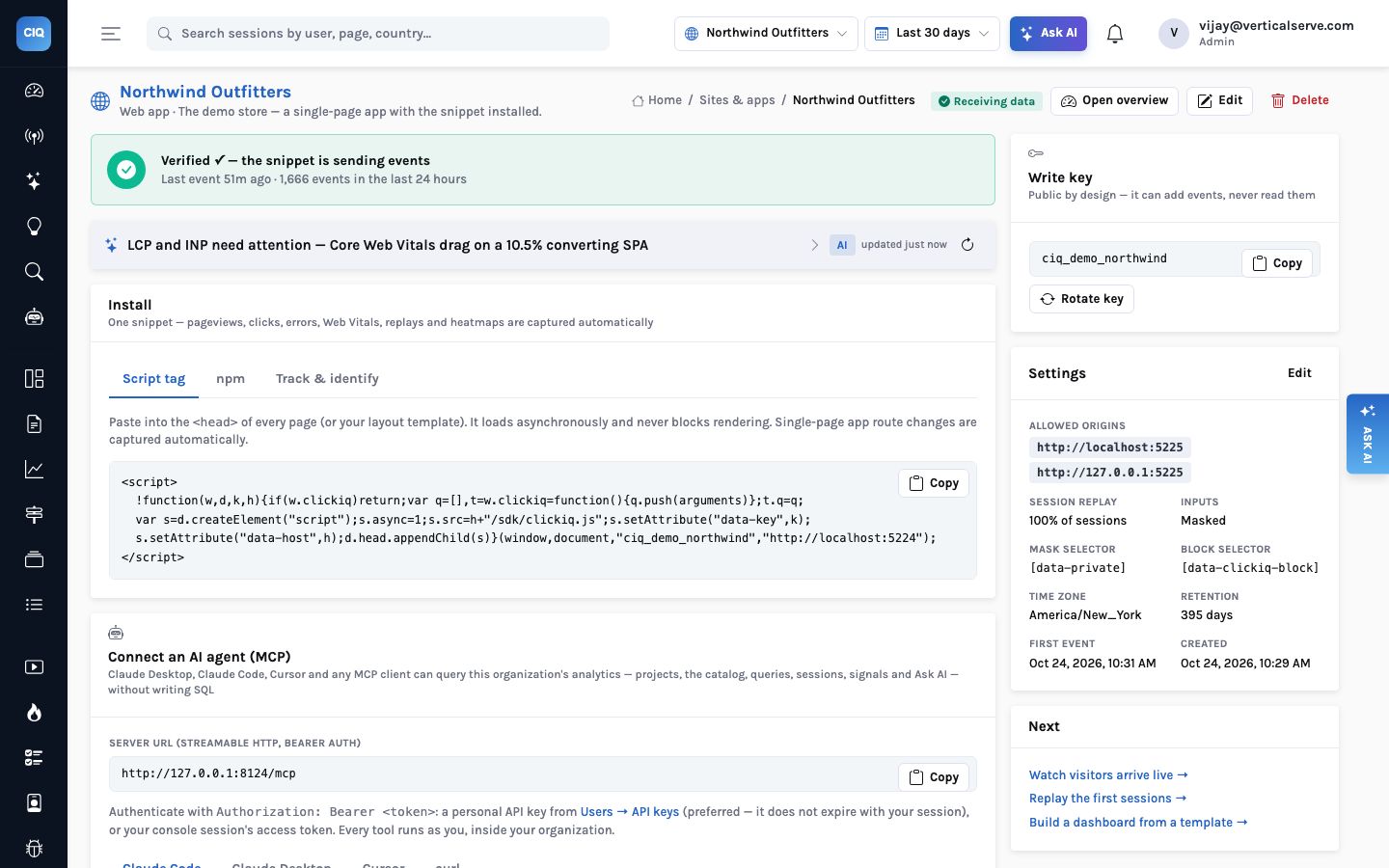This screenshot has height=868, width=1389.
Task: Open the dashboard gauge icon in sidebar
Action: pos(34,91)
